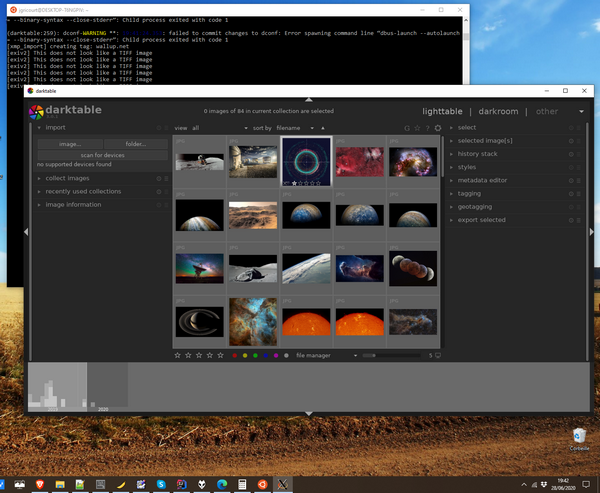Open the file manager layout dropdown

[x=326, y=356]
